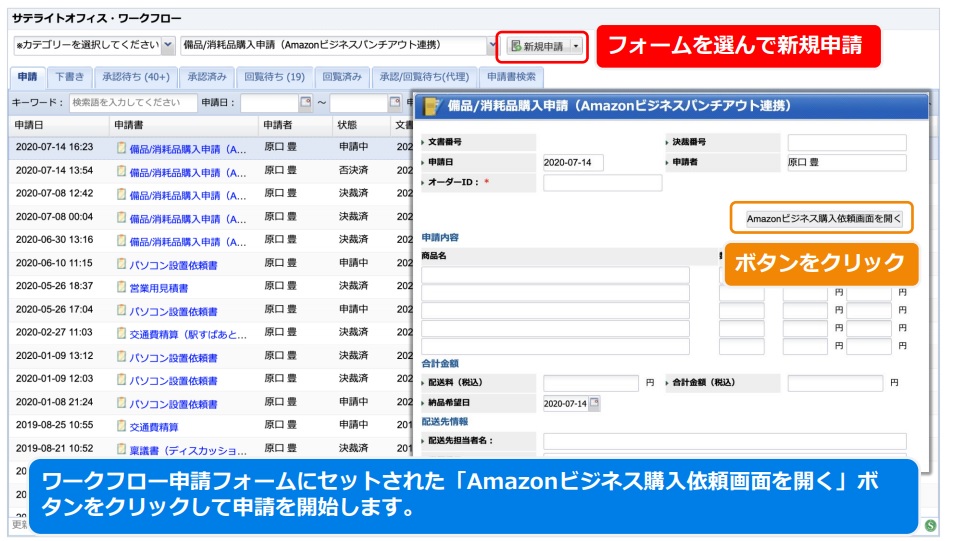Click document icon in the 2020-01-08 21:24 row
The width and height of the screenshot is (953, 541).
coord(122,402)
